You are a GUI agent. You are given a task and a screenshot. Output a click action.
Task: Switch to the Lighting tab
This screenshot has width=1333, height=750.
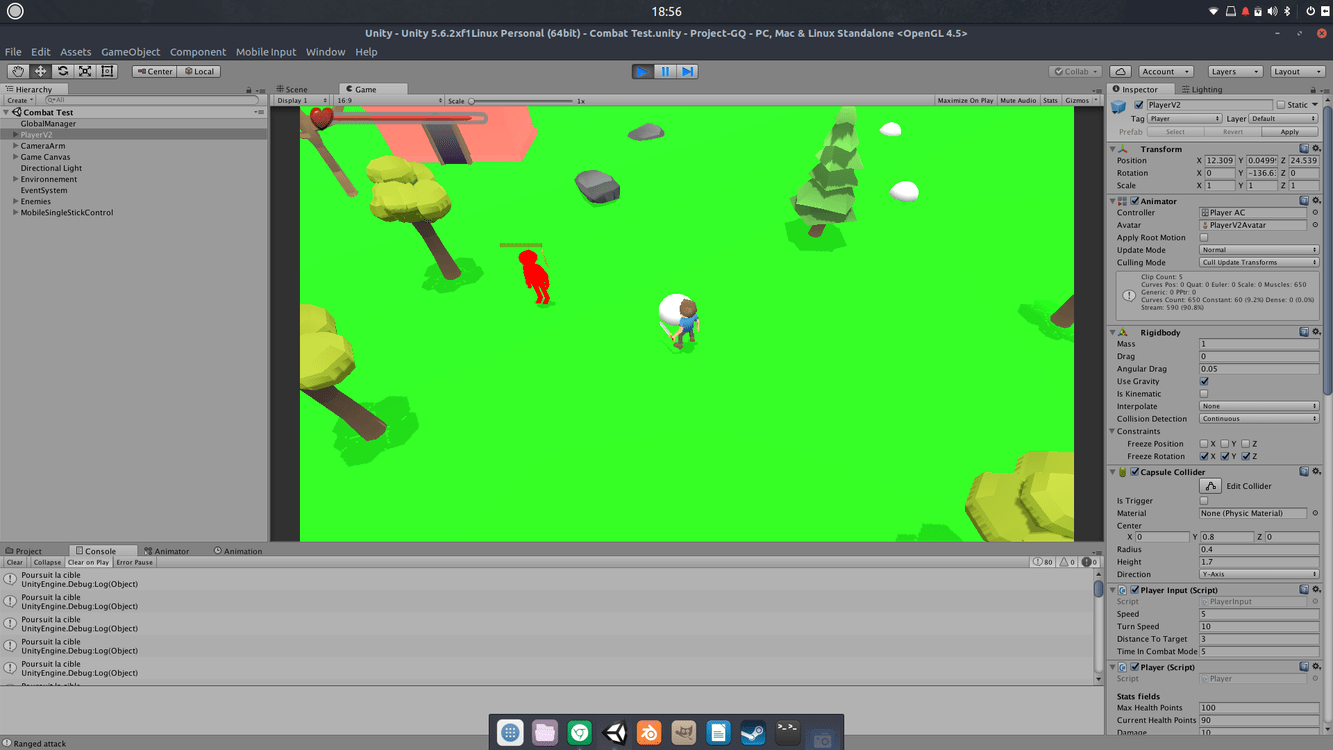click(x=1200, y=89)
